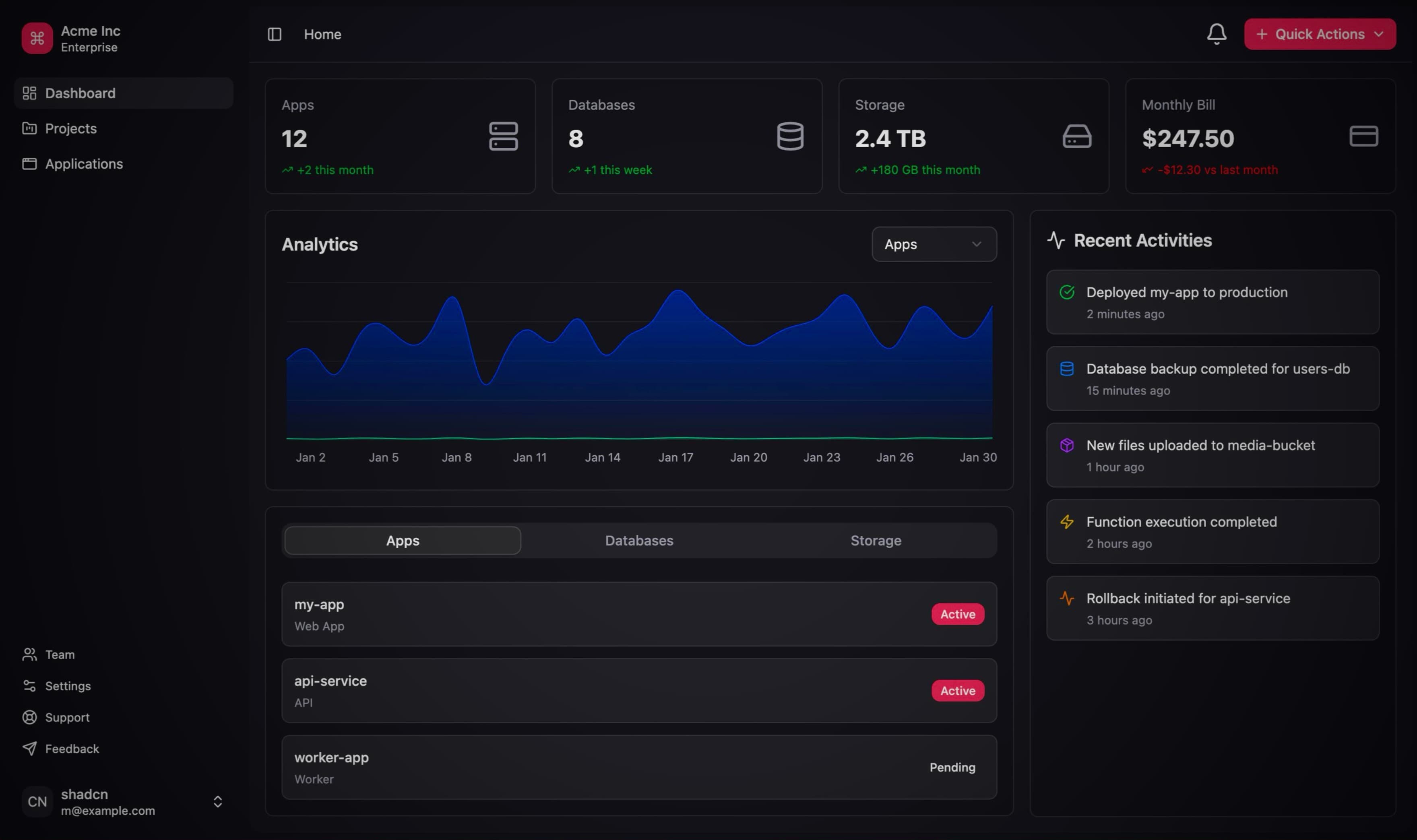
Task: Open the account switcher chevron next to shadcn
Action: (x=217, y=801)
